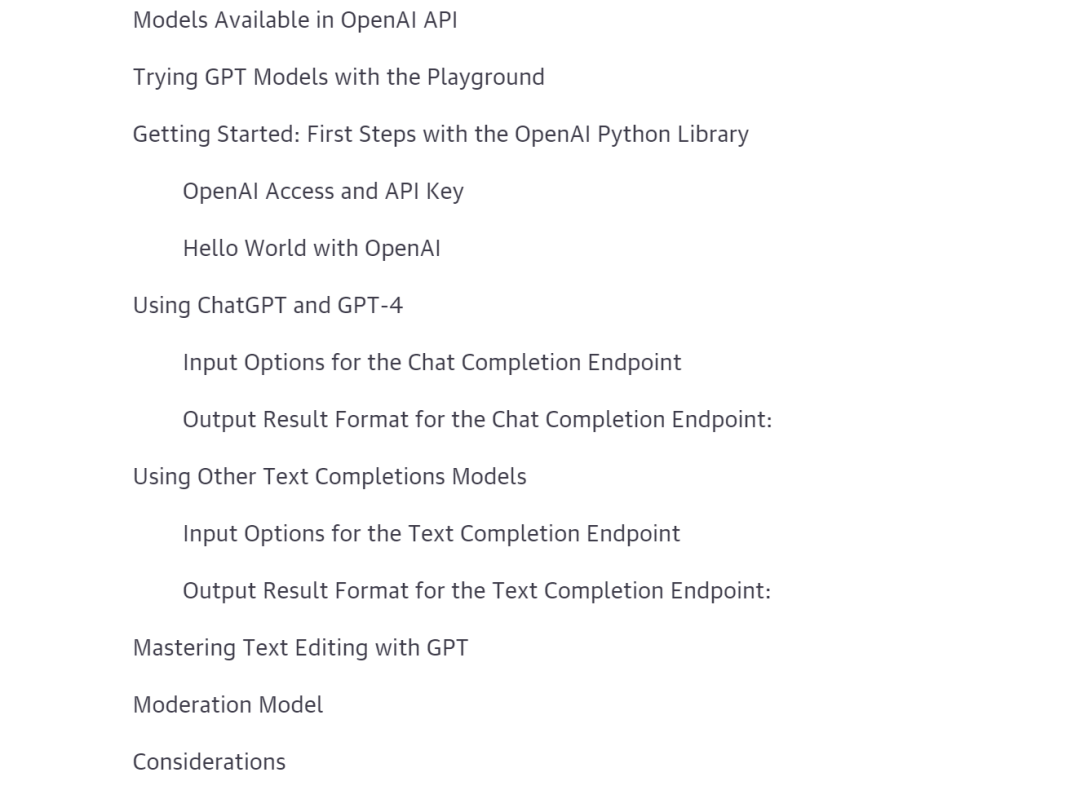Click the Python Library text in heading
The height and width of the screenshot is (799, 1080).
(x=673, y=134)
